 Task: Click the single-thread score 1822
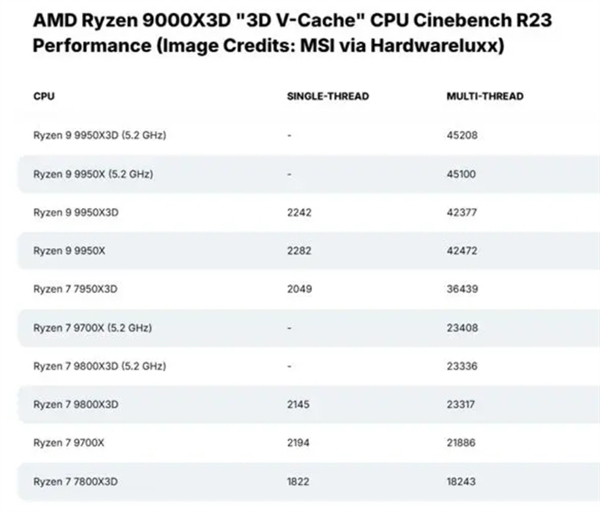(299, 481)
